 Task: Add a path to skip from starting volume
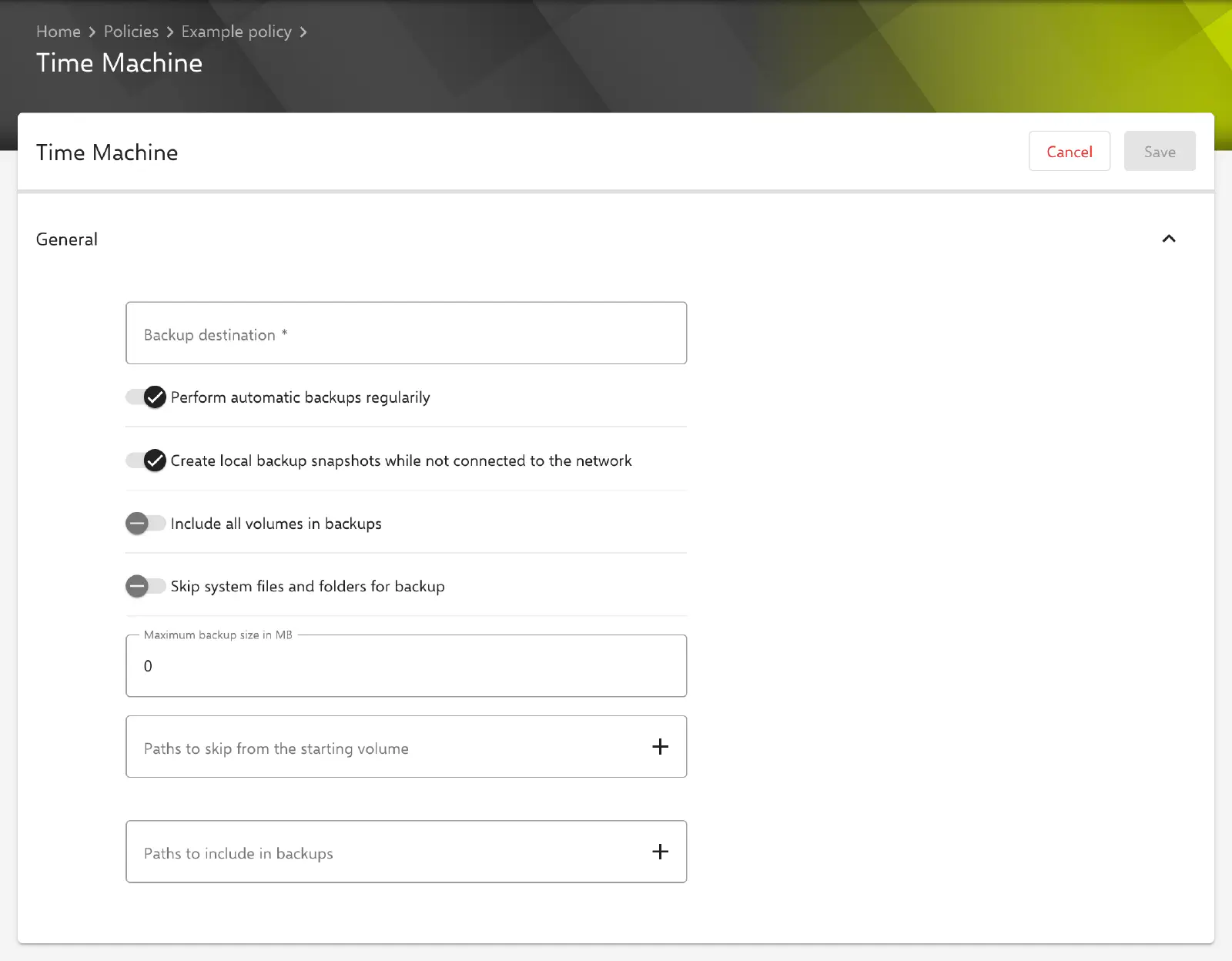click(660, 747)
